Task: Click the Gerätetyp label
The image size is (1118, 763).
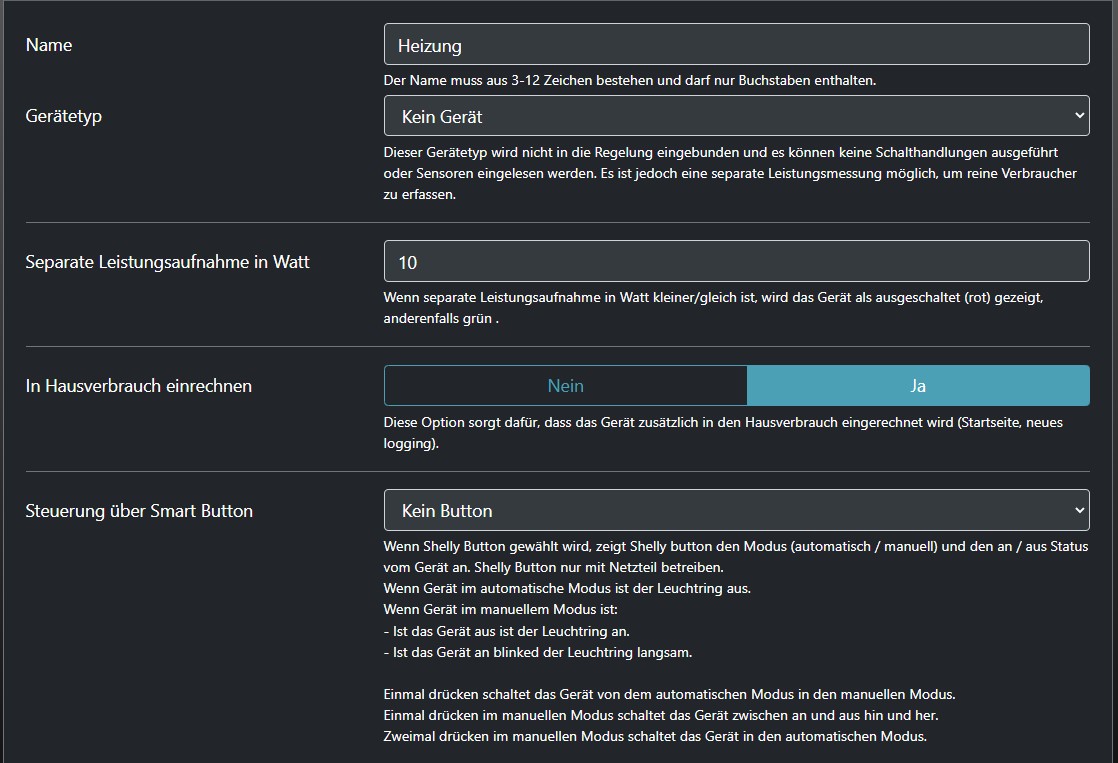Action: pyautogui.click(x=64, y=116)
